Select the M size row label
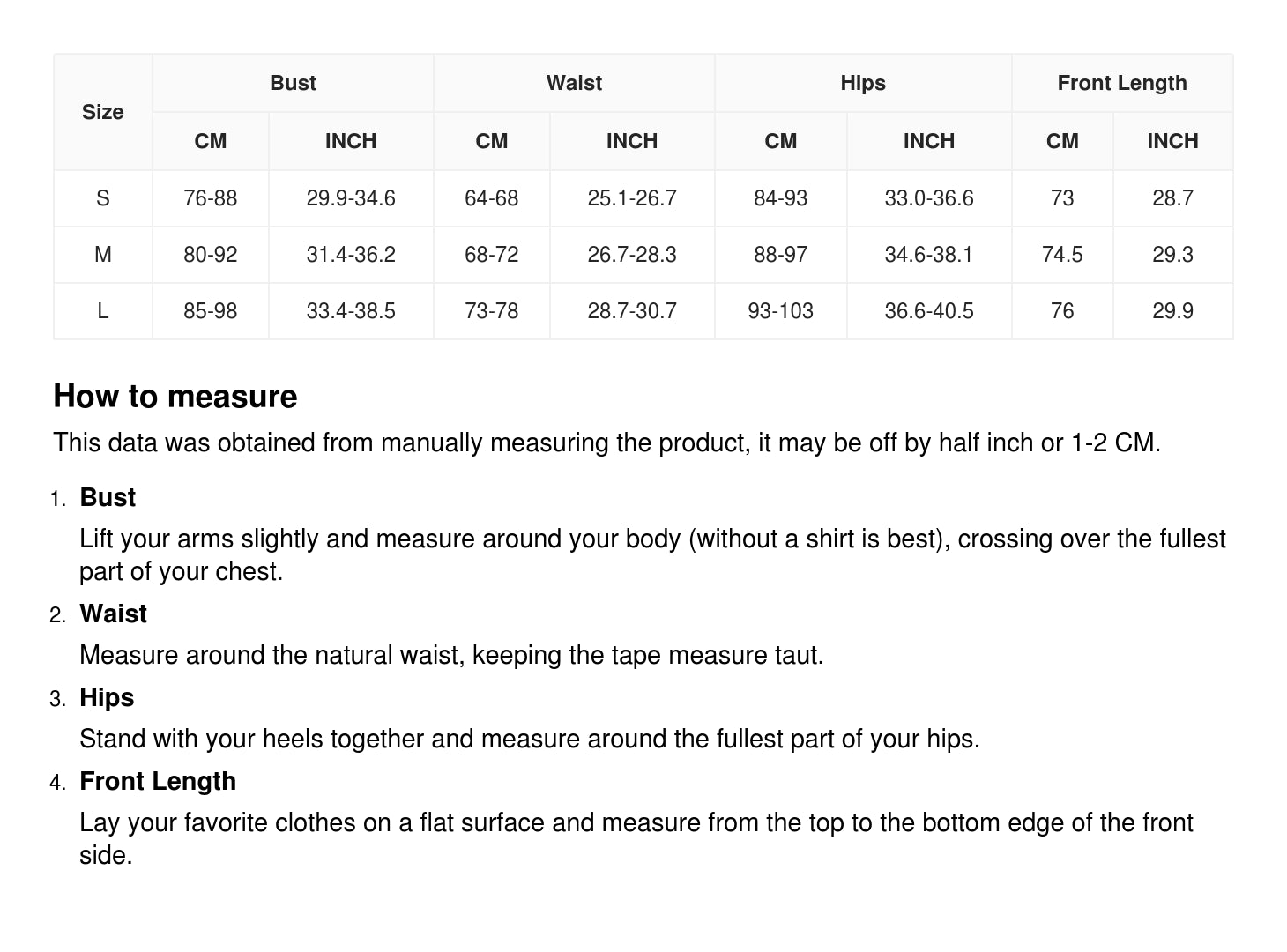Screen dimensions: 1287x952 (102, 255)
